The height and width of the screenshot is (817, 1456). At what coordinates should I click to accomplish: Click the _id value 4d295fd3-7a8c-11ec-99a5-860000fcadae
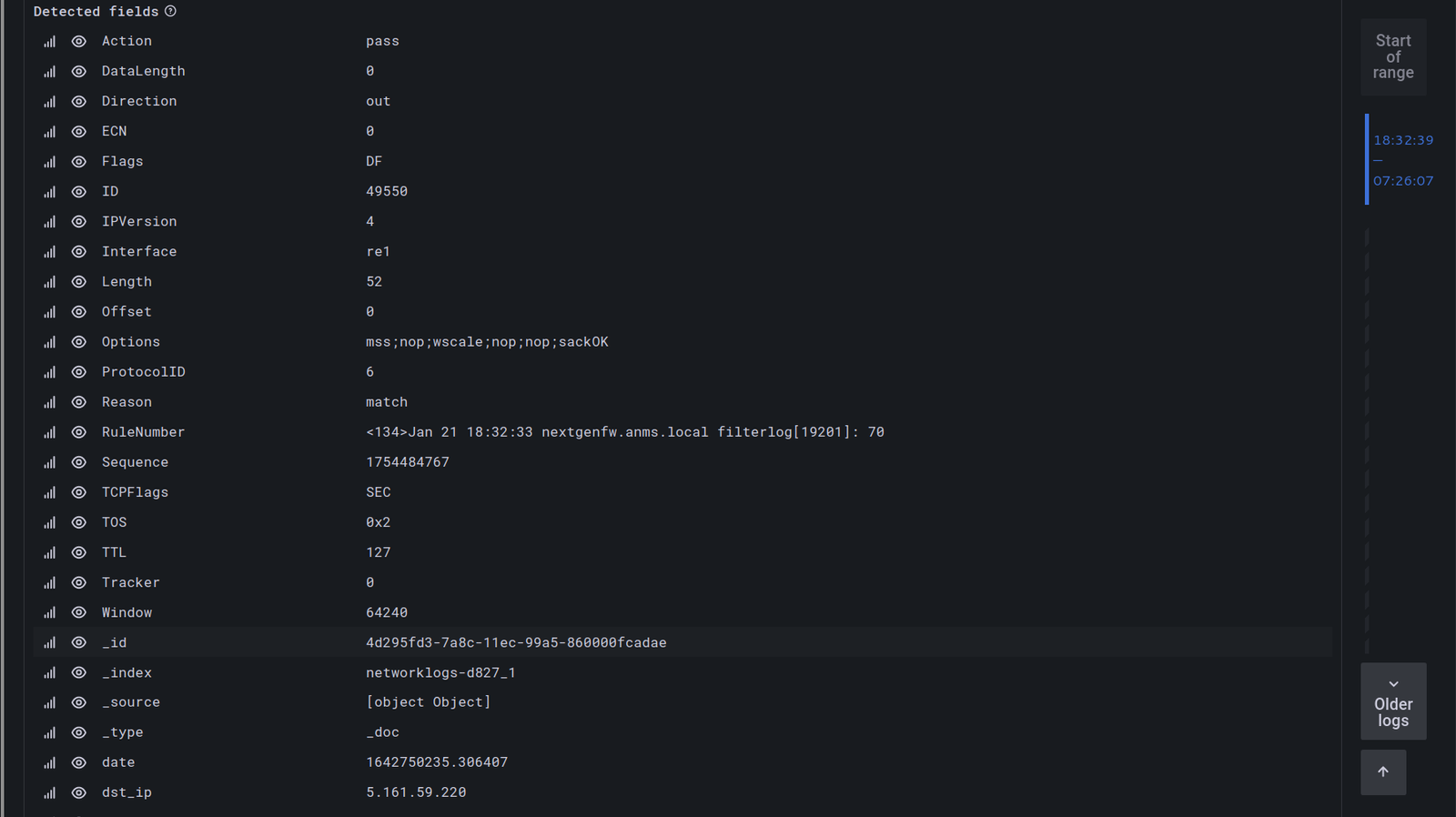click(516, 643)
